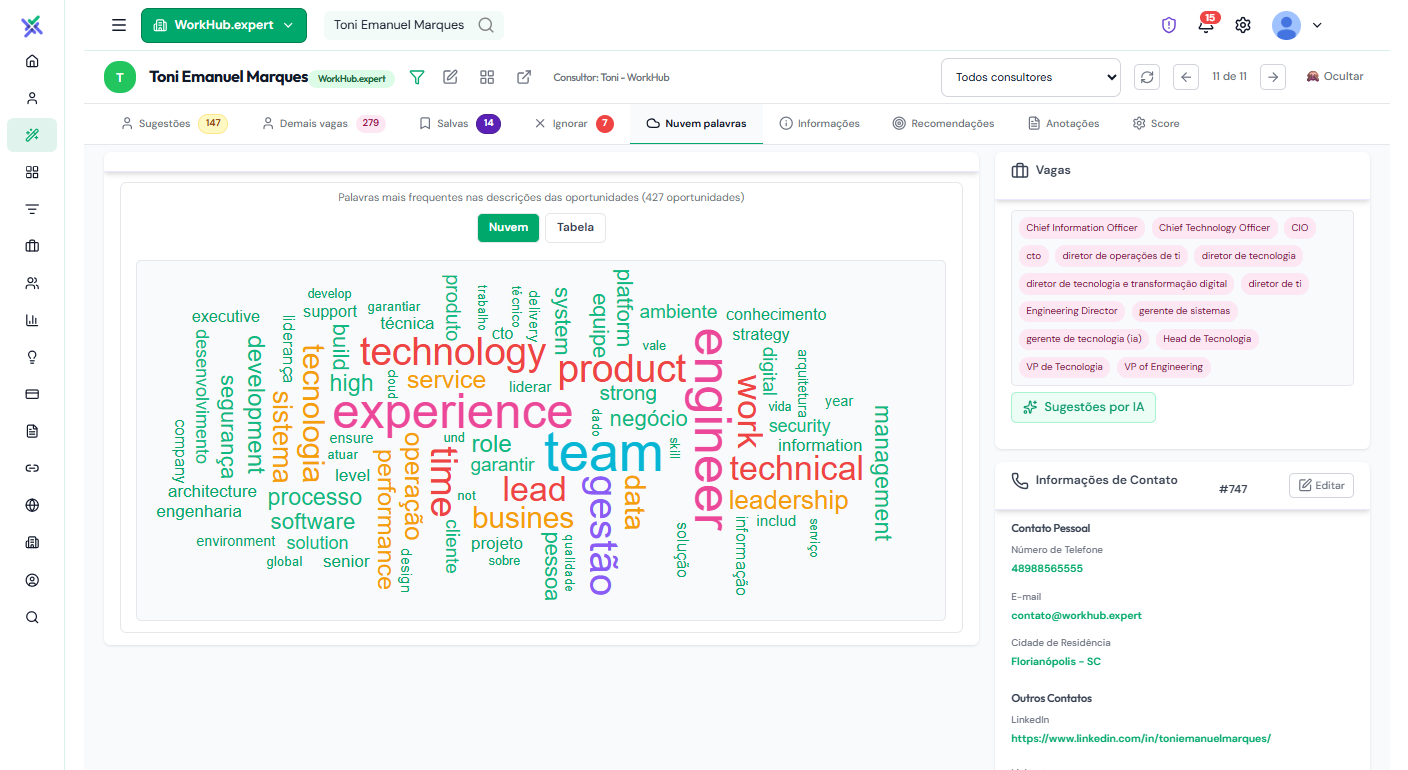Click the user avatar in the top bar
The image size is (1408, 770).
coord(1286,25)
